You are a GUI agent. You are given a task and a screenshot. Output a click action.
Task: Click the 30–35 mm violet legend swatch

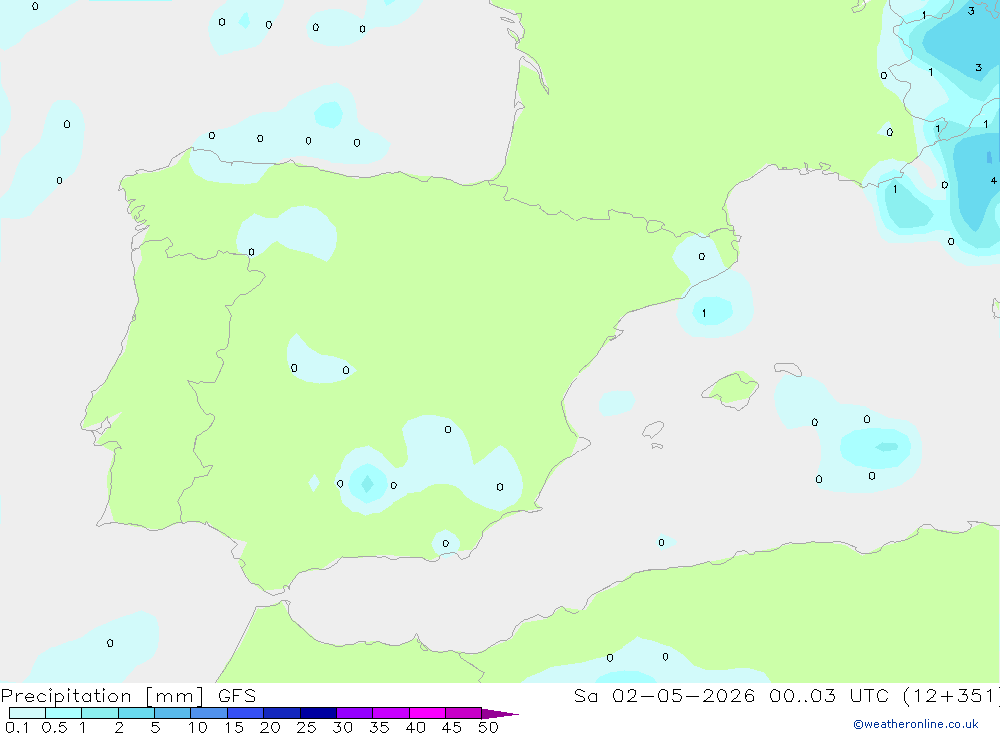[x=355, y=713]
